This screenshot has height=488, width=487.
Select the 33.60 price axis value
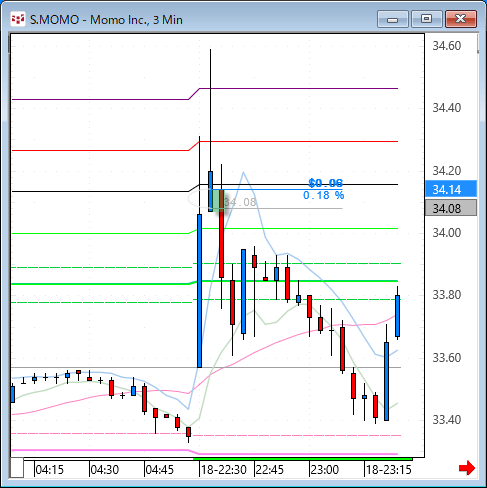pos(447,358)
